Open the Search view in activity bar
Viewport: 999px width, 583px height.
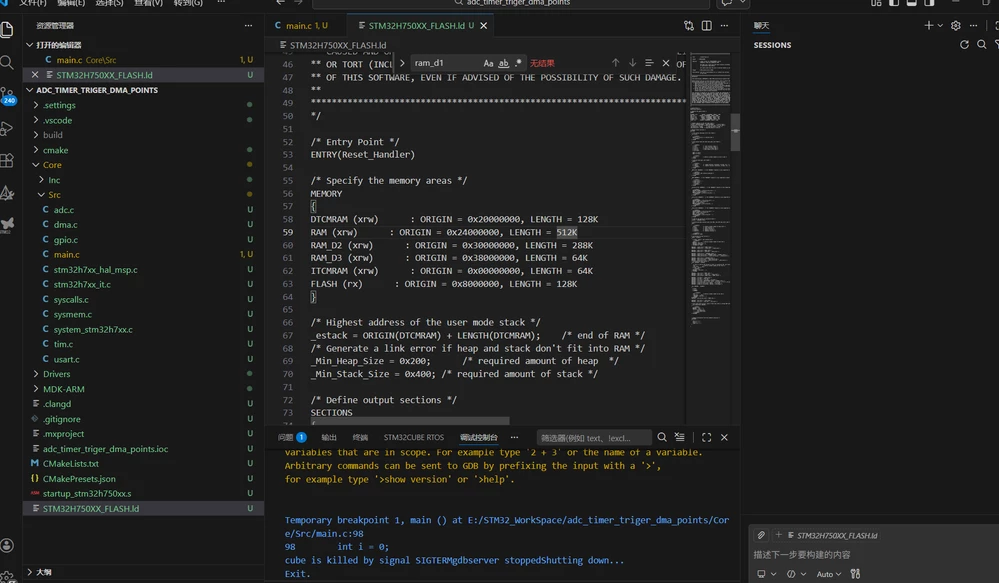7,62
